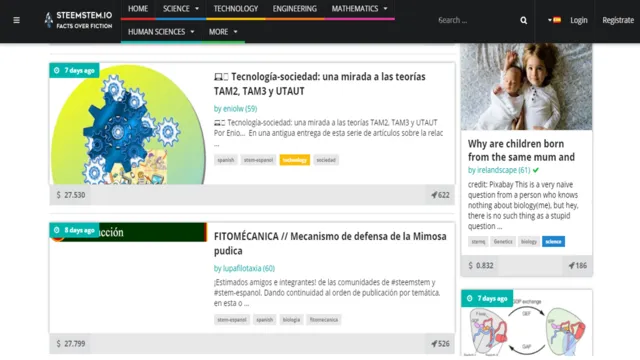This screenshot has height=360, width=640.
Task: Select the 'stem-espanol' tag under Tecnología-sociedad post
Action: 258,160
